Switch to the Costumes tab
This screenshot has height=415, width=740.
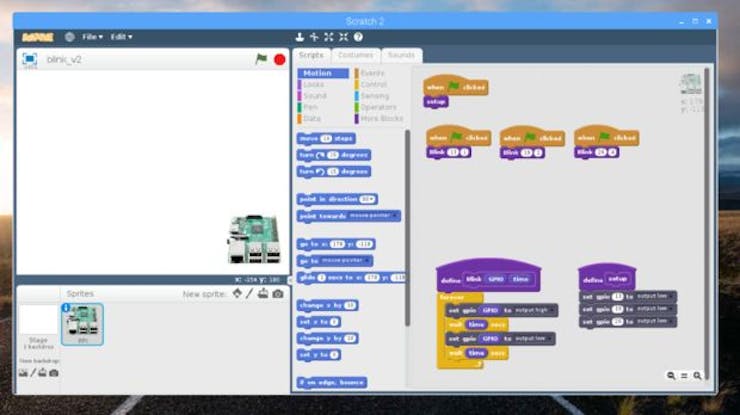356,55
